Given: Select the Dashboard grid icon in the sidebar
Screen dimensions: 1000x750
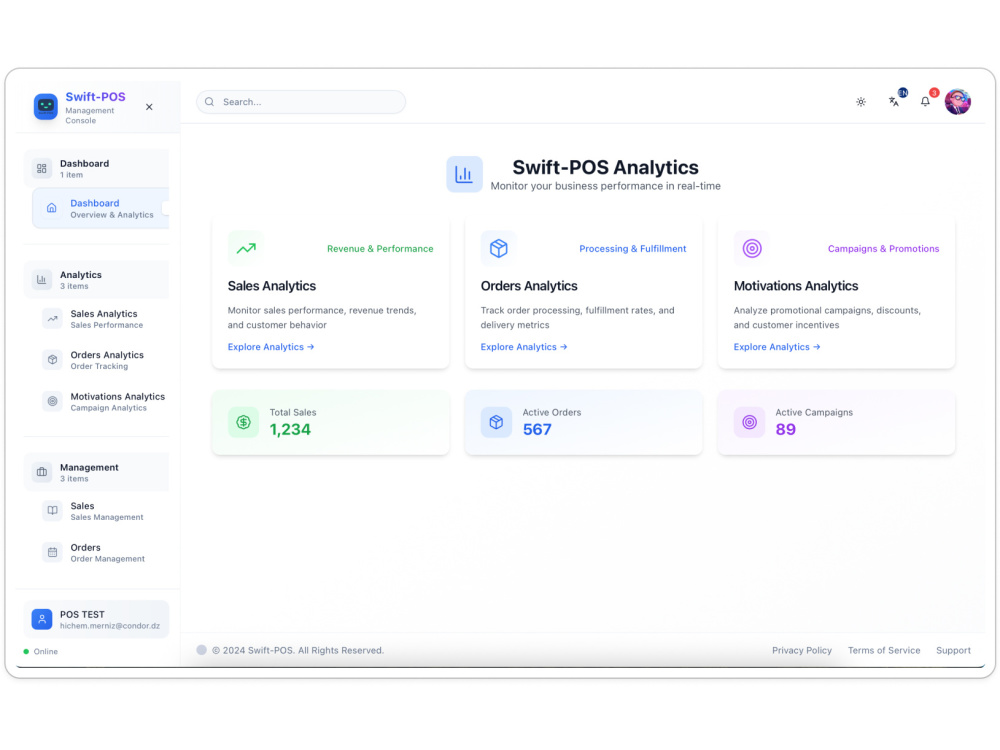Looking at the screenshot, I should [x=40, y=167].
